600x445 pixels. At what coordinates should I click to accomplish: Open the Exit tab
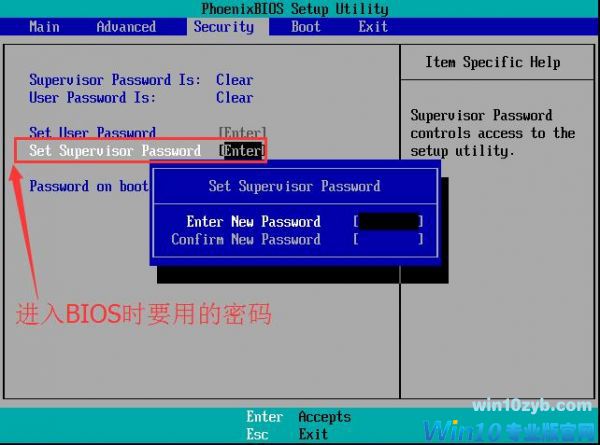373,27
